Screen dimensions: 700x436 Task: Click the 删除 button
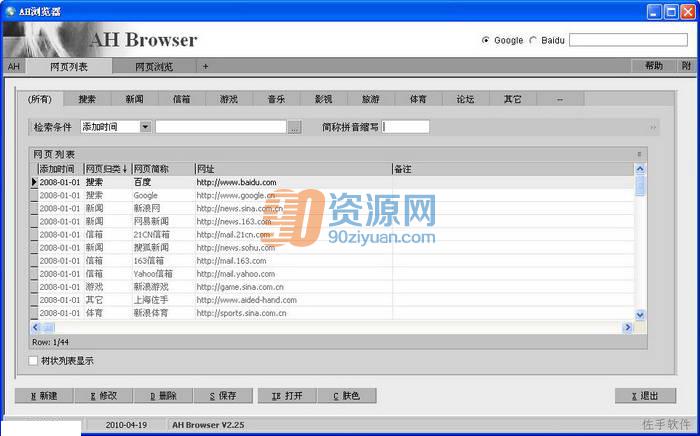point(163,396)
